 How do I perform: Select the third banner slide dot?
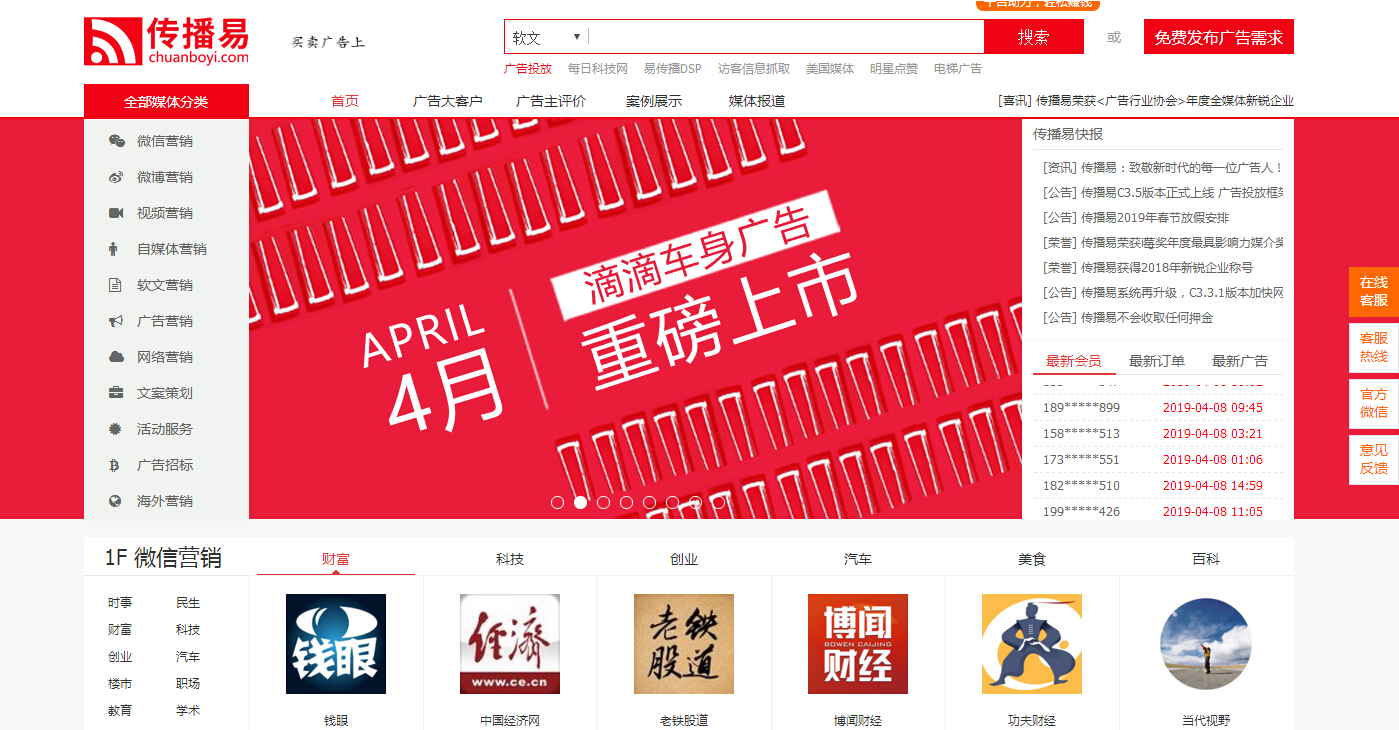pyautogui.click(x=604, y=502)
